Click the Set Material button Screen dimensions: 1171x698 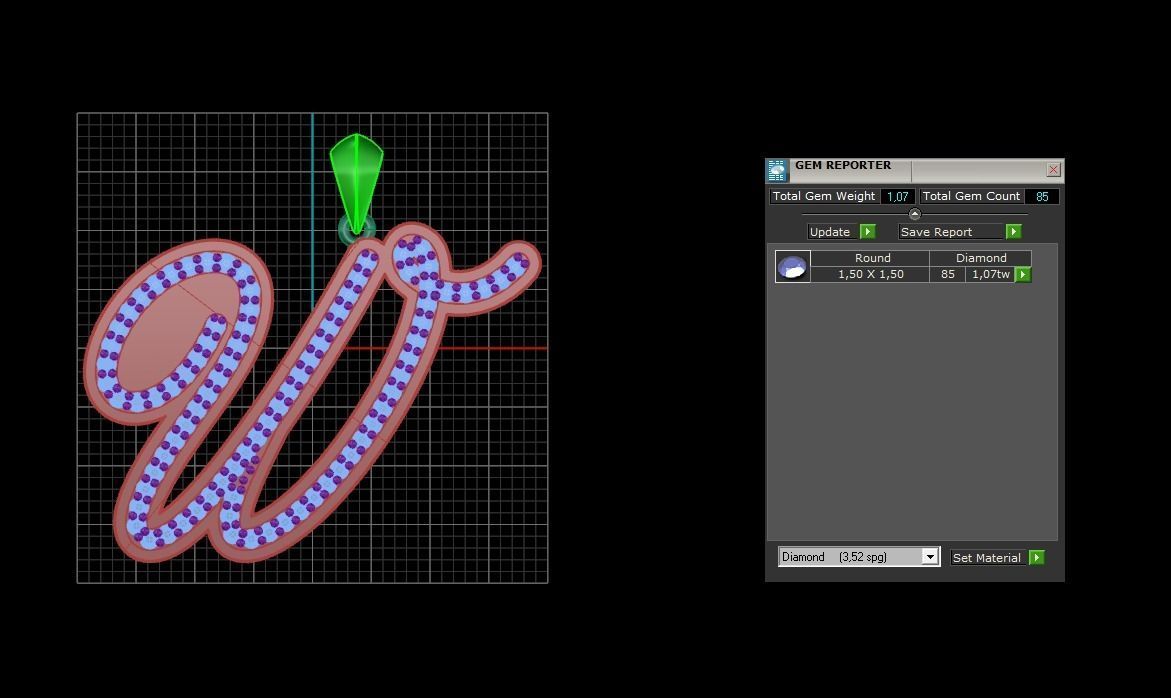987,558
